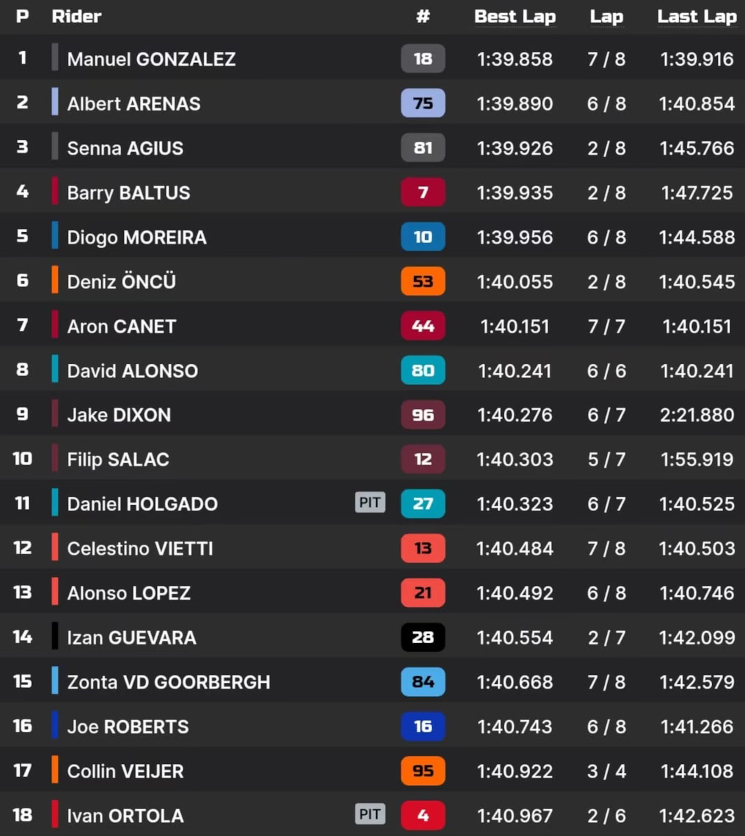This screenshot has height=836, width=745.
Task: Click the Lap column header
Action: point(606,17)
